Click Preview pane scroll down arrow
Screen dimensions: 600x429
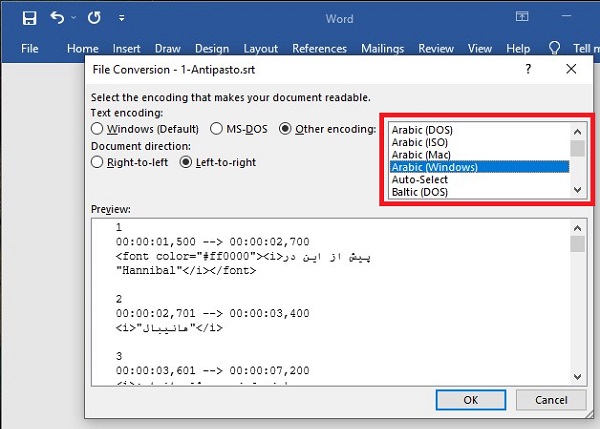pyautogui.click(x=577, y=377)
